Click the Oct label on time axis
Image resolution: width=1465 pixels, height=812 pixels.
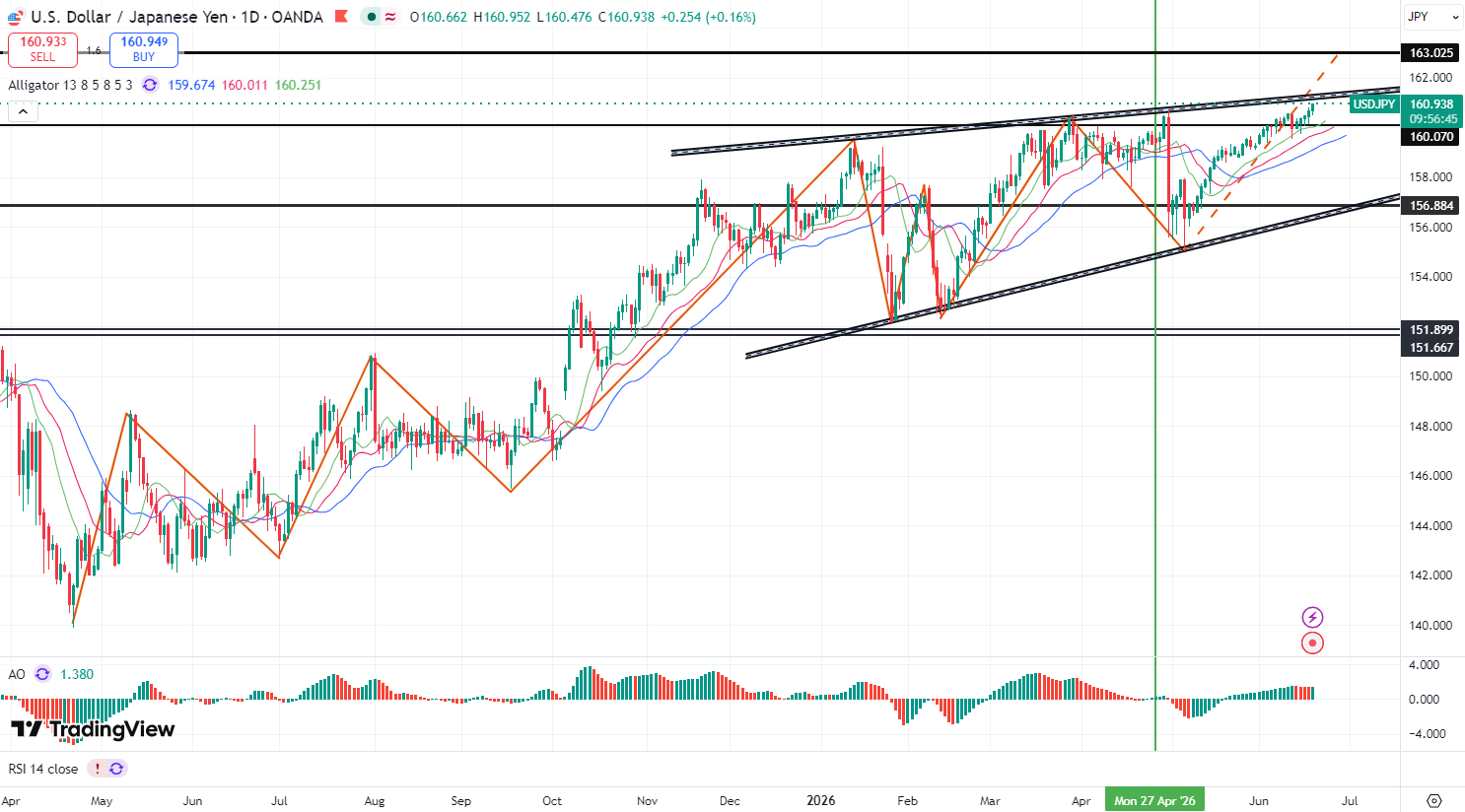point(552,800)
